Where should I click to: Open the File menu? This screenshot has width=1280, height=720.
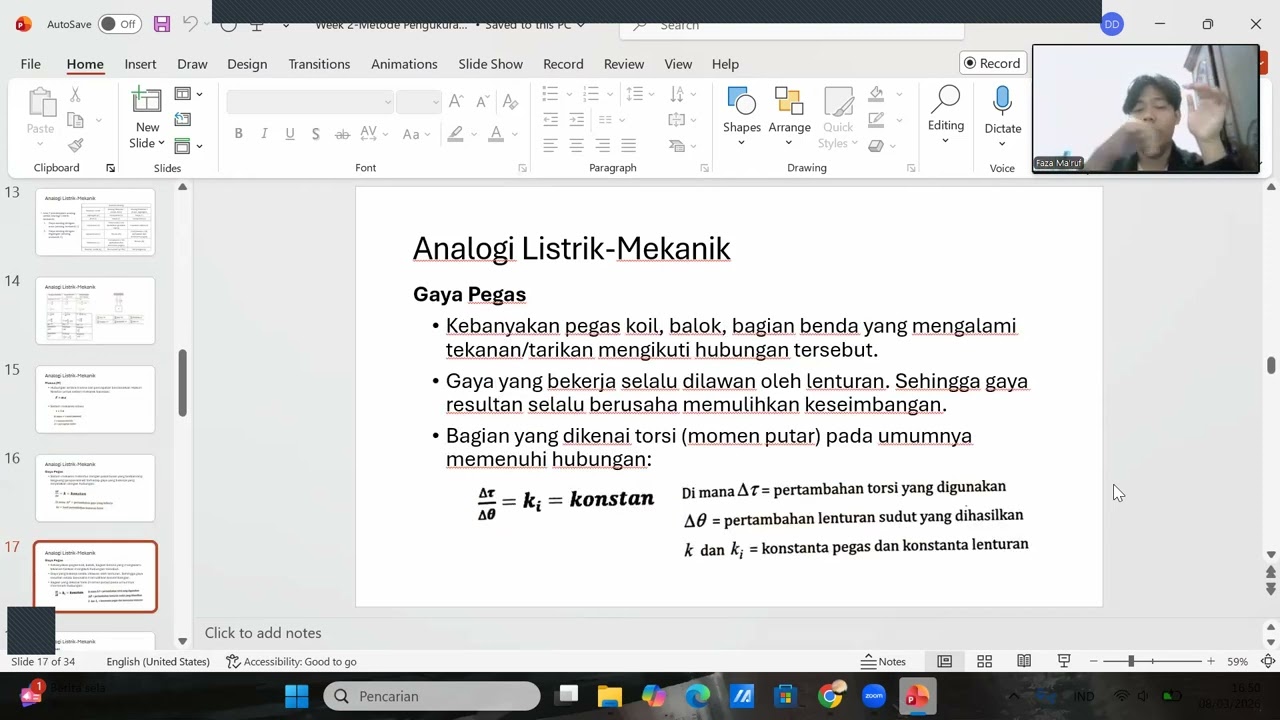[x=30, y=63]
